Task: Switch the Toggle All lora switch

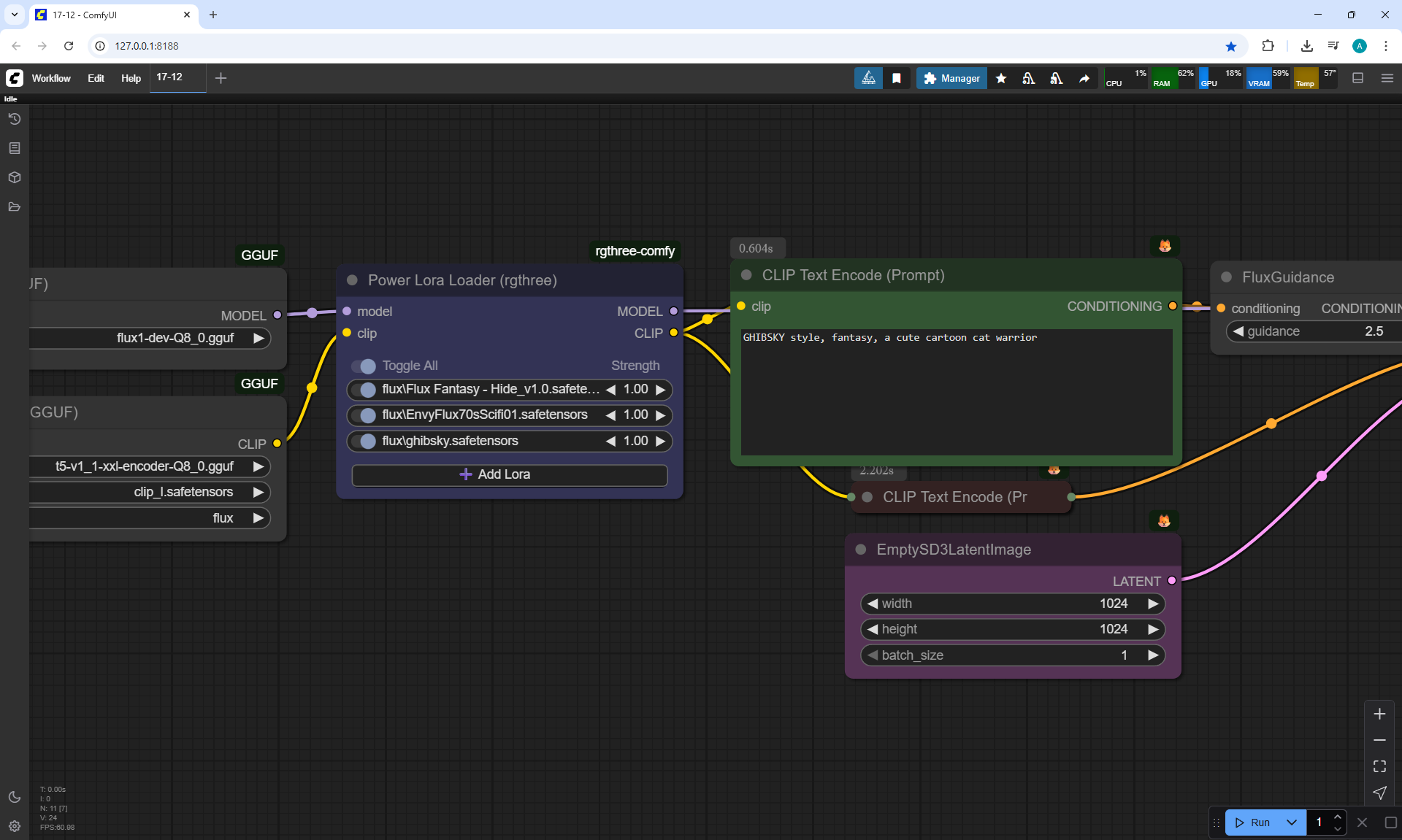Action: (364, 366)
